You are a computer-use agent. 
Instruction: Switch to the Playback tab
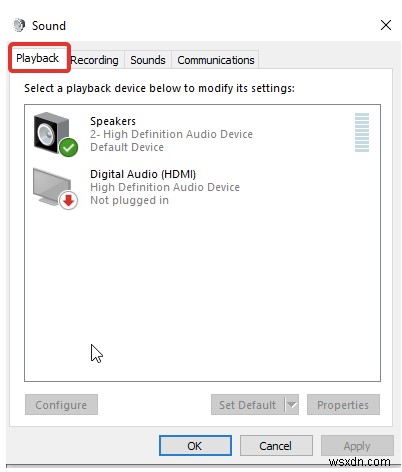tap(37, 58)
